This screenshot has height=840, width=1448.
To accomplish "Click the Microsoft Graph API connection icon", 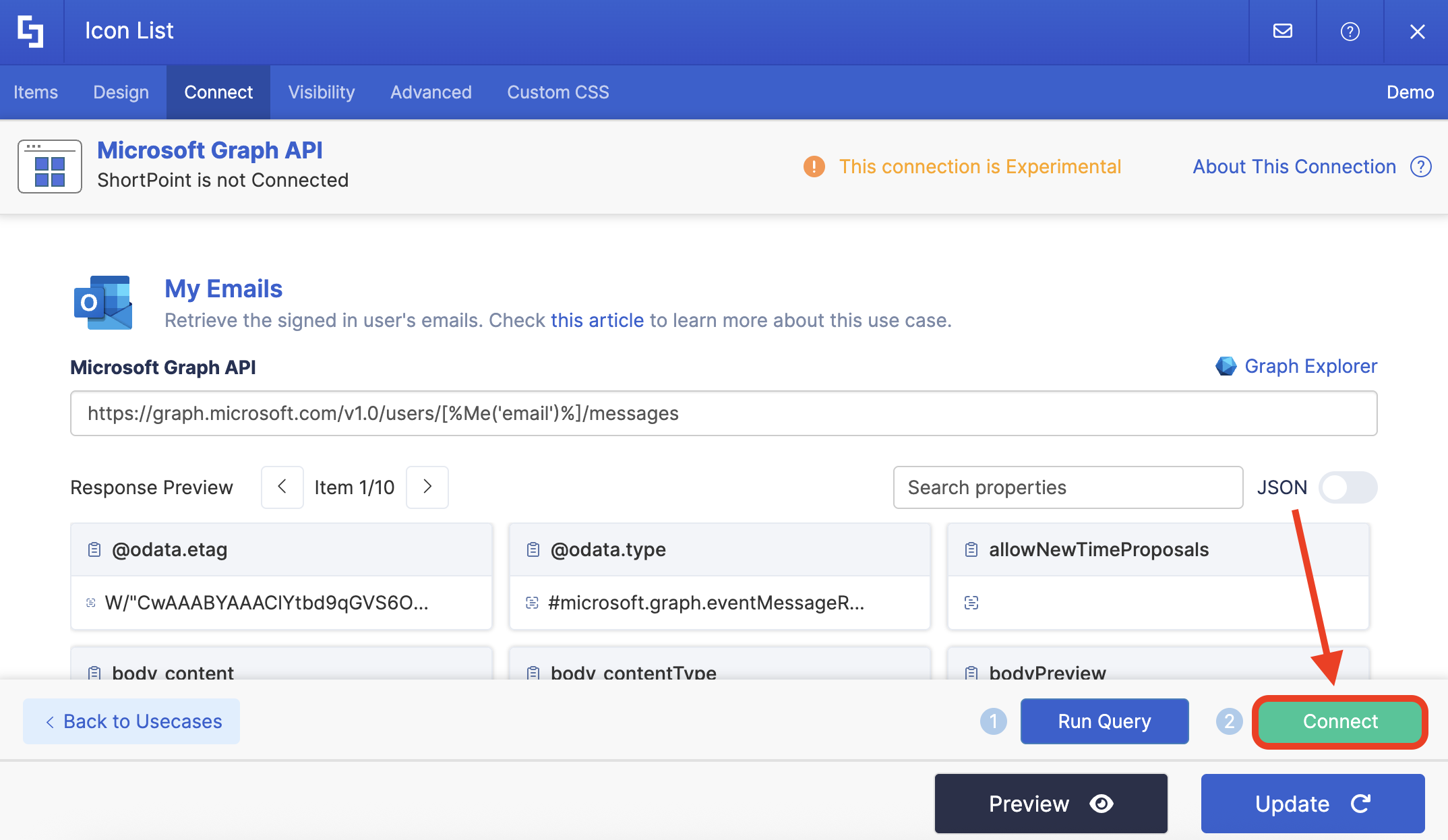I will (x=50, y=167).
